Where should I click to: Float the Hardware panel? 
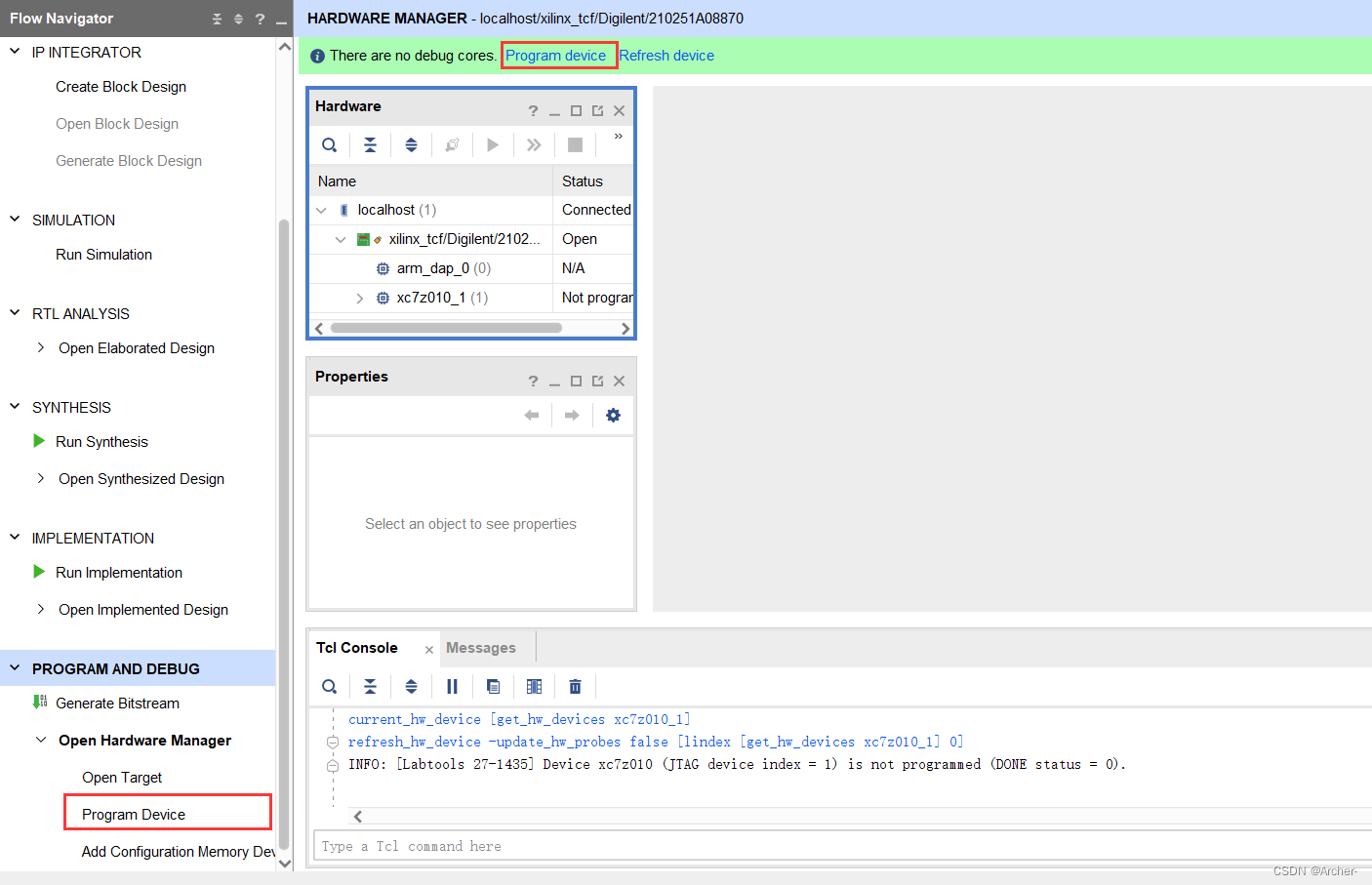[597, 110]
